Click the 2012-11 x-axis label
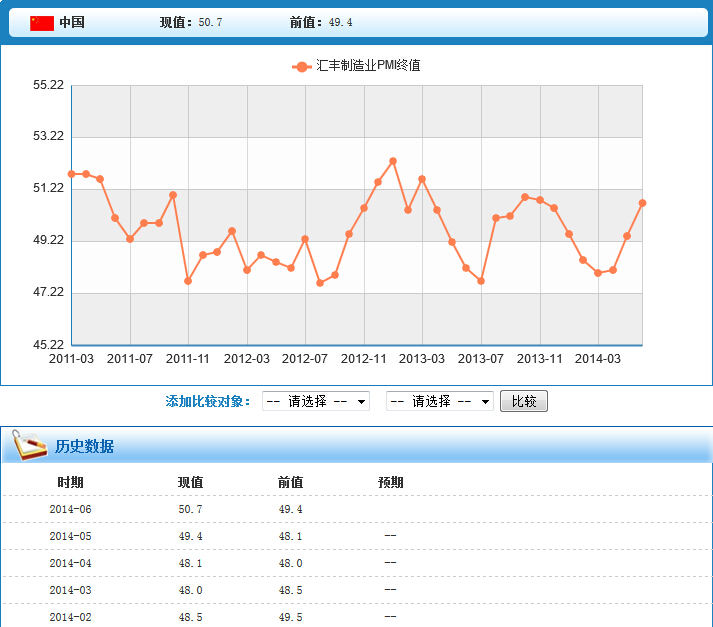This screenshot has width=713, height=627. point(364,359)
